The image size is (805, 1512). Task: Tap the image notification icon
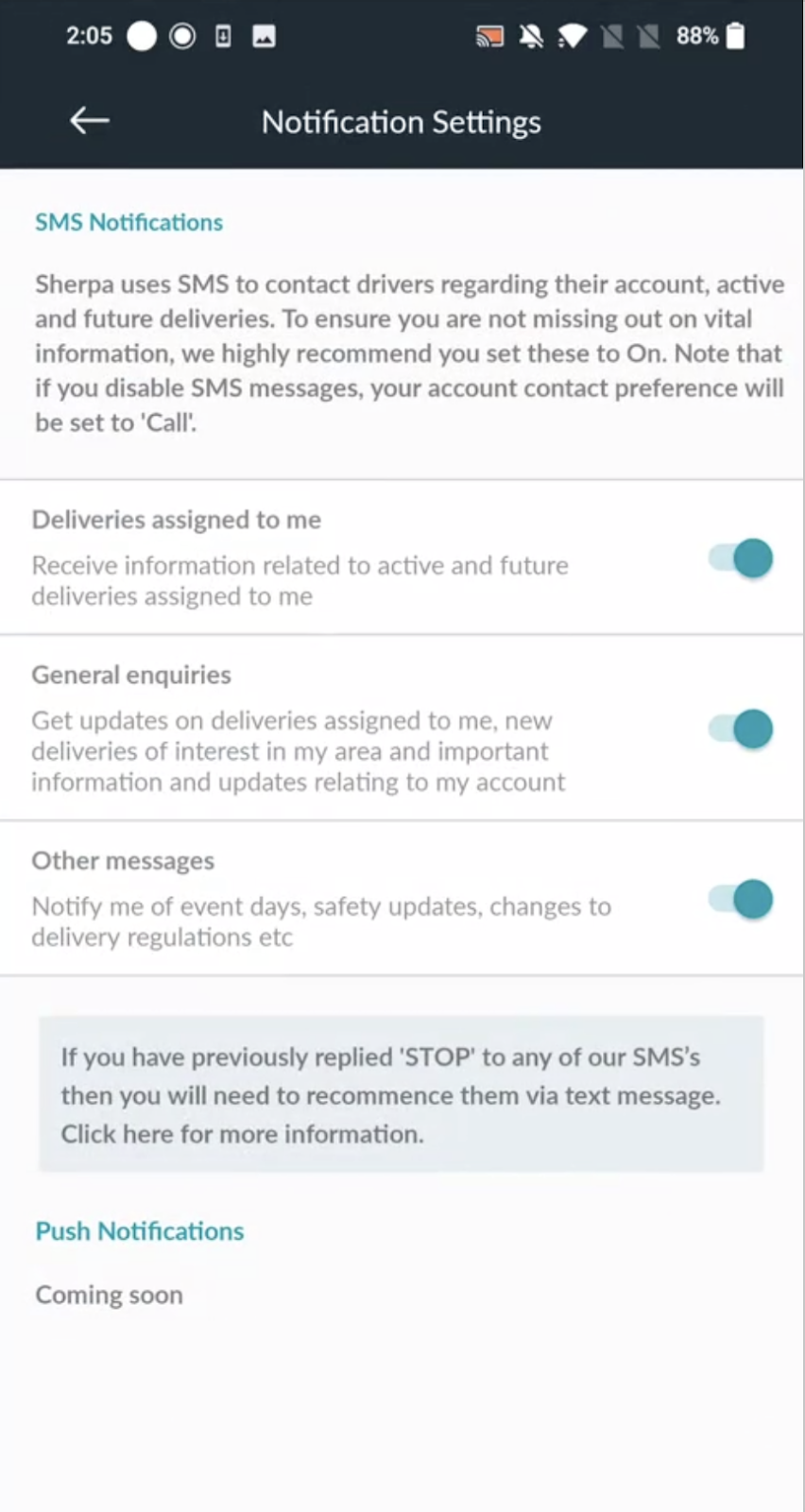[x=264, y=37]
